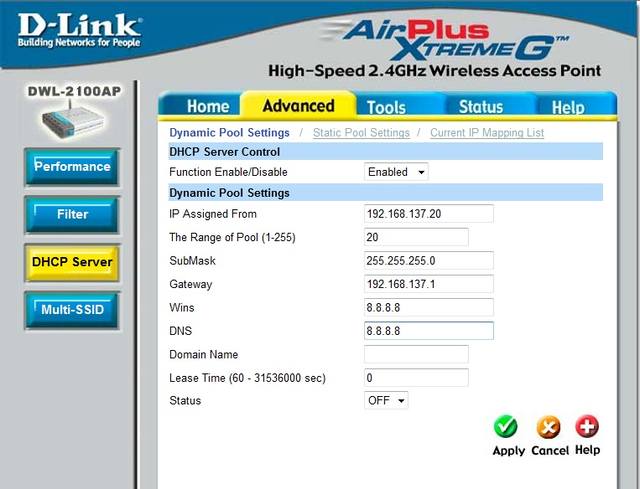This screenshot has height=489, width=640.
Task: Click the 'Lease Time (60 - 31536000 sec)' label
Action: (247, 378)
